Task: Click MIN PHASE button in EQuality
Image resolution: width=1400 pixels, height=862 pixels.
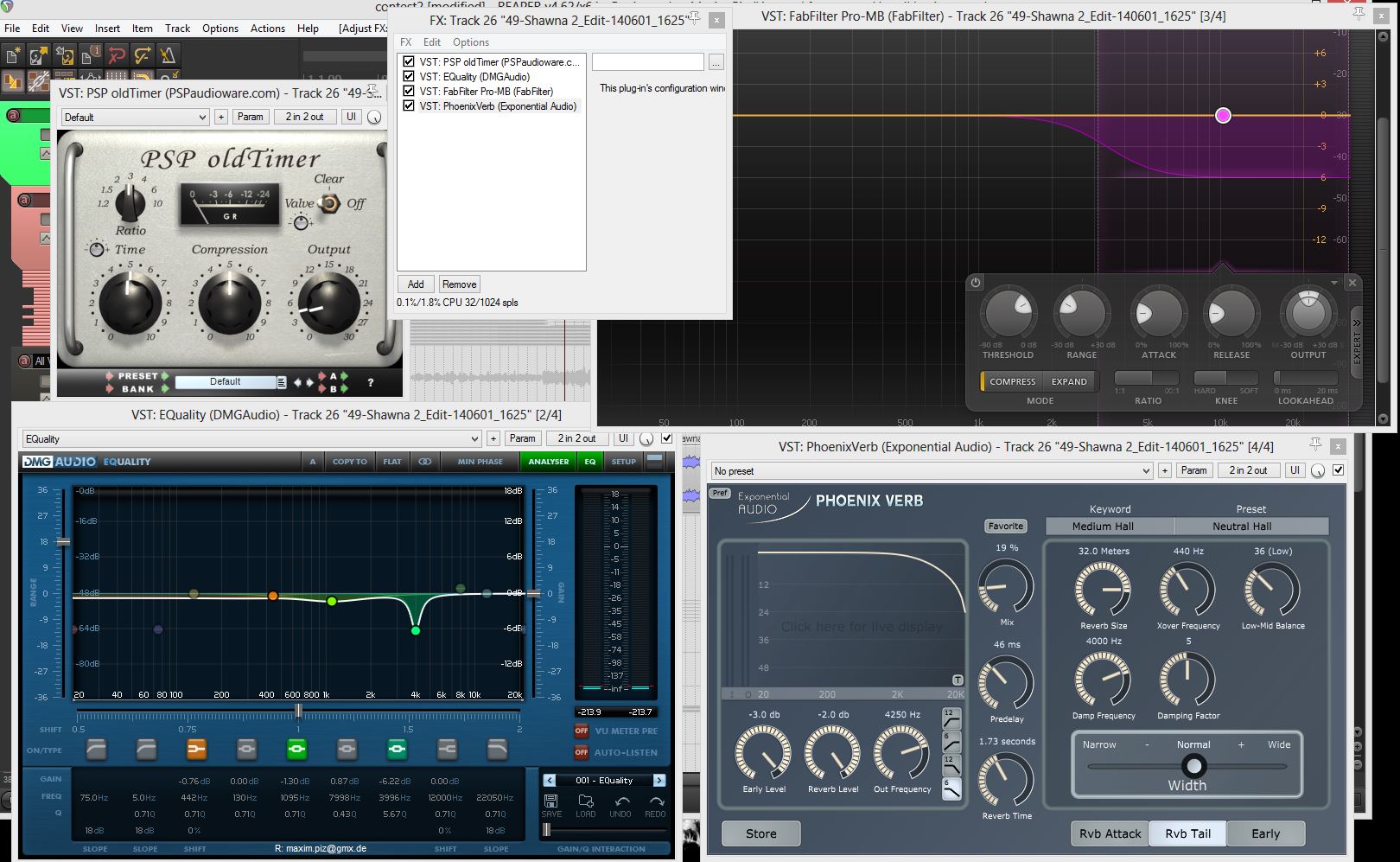Action: pos(480,462)
